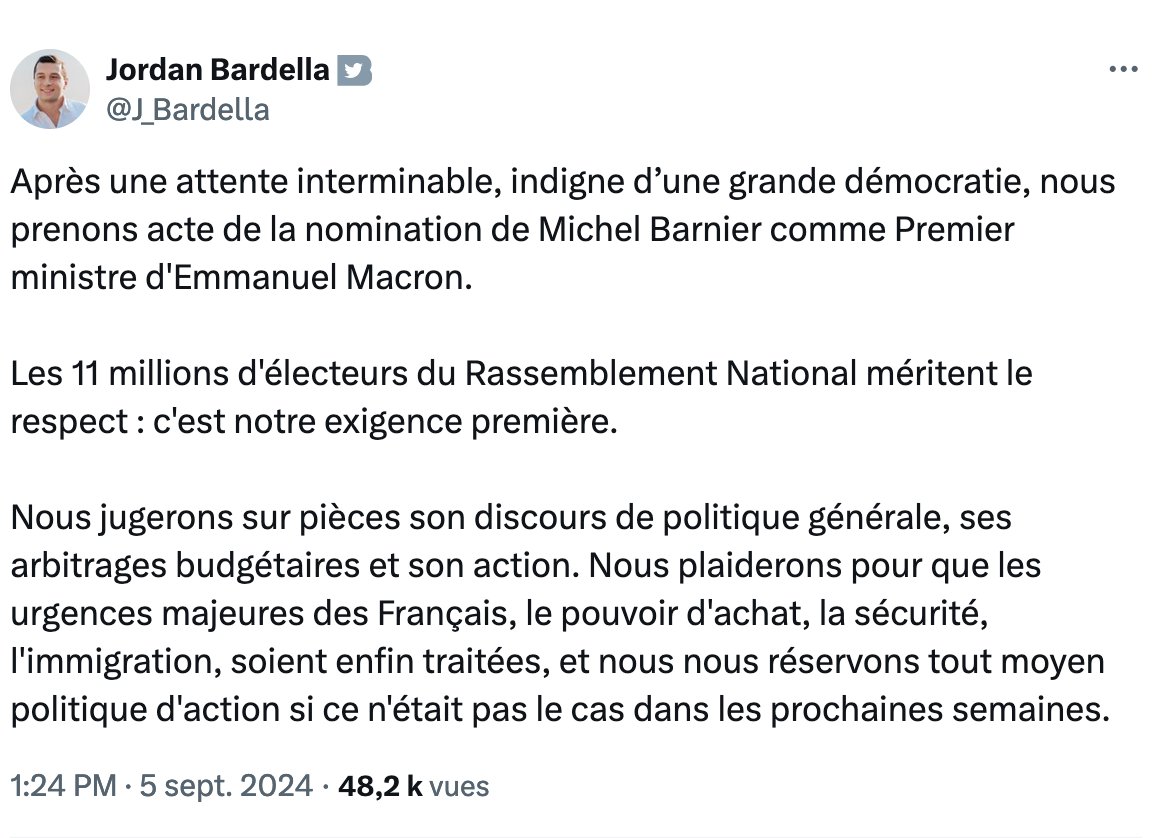Screen dimensions: 1160x838
Task: Click Rassemblement National in the tweet text
Action: pos(661,373)
